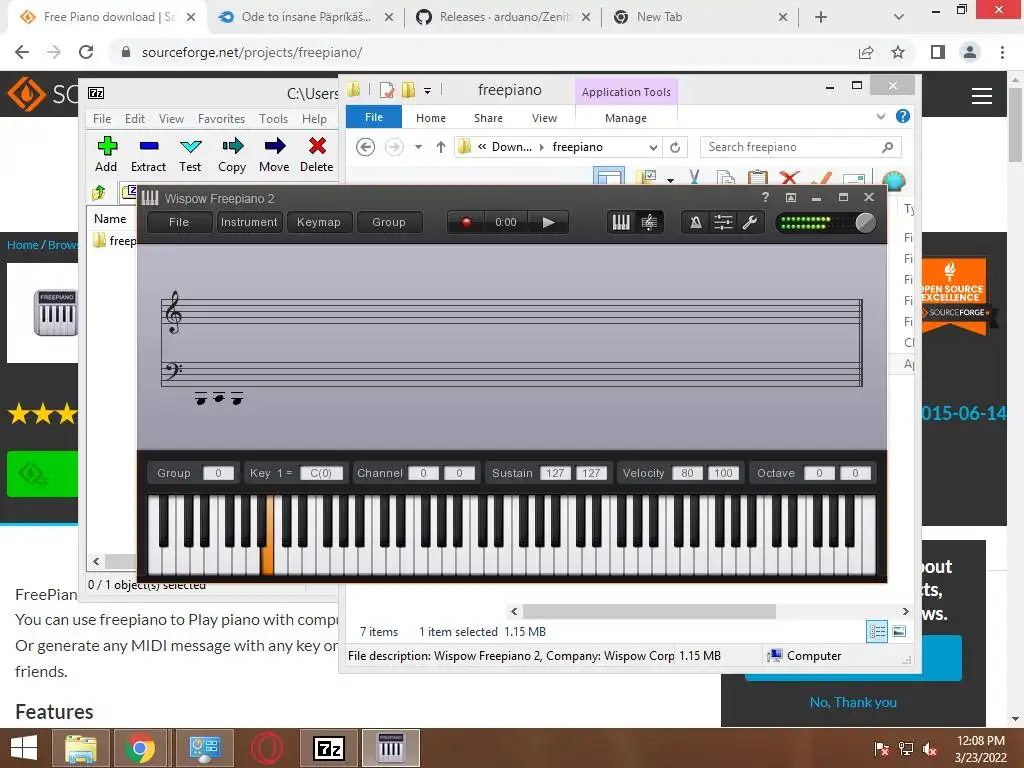Open 7-Zip Favorites menu
1024x768 pixels.
coord(221,119)
